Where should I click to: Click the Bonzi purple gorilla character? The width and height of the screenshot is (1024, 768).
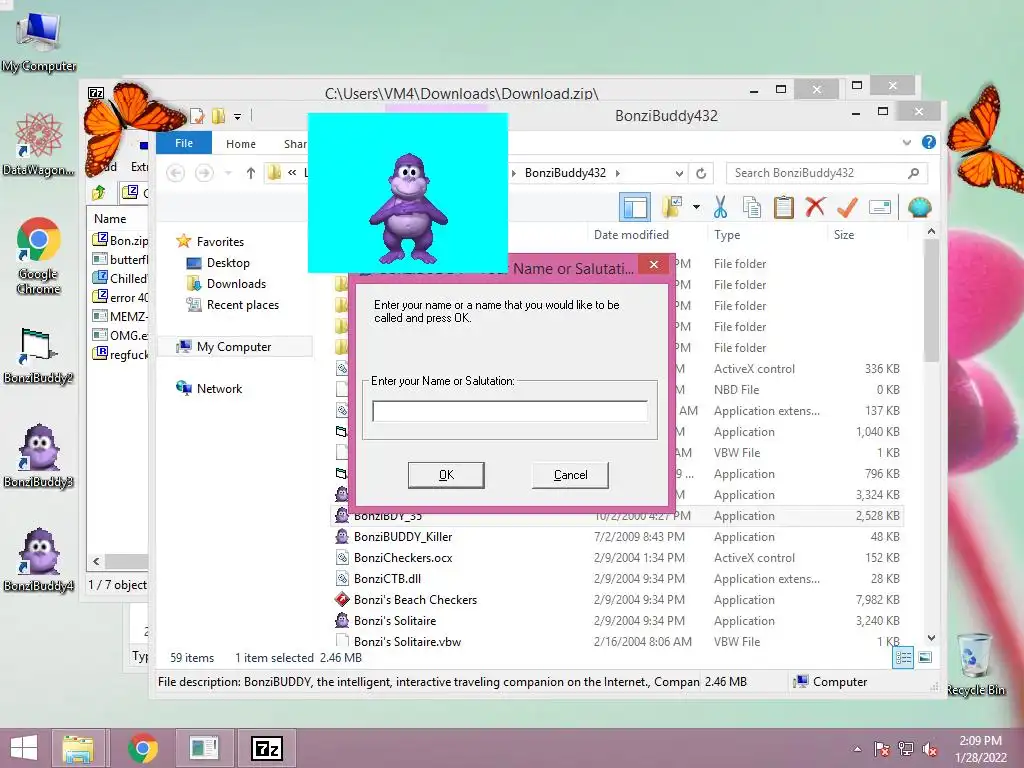coord(408,208)
